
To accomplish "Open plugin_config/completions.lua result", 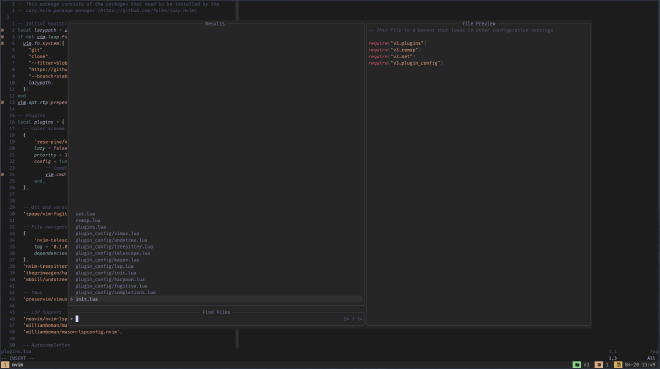I will tap(116, 292).
